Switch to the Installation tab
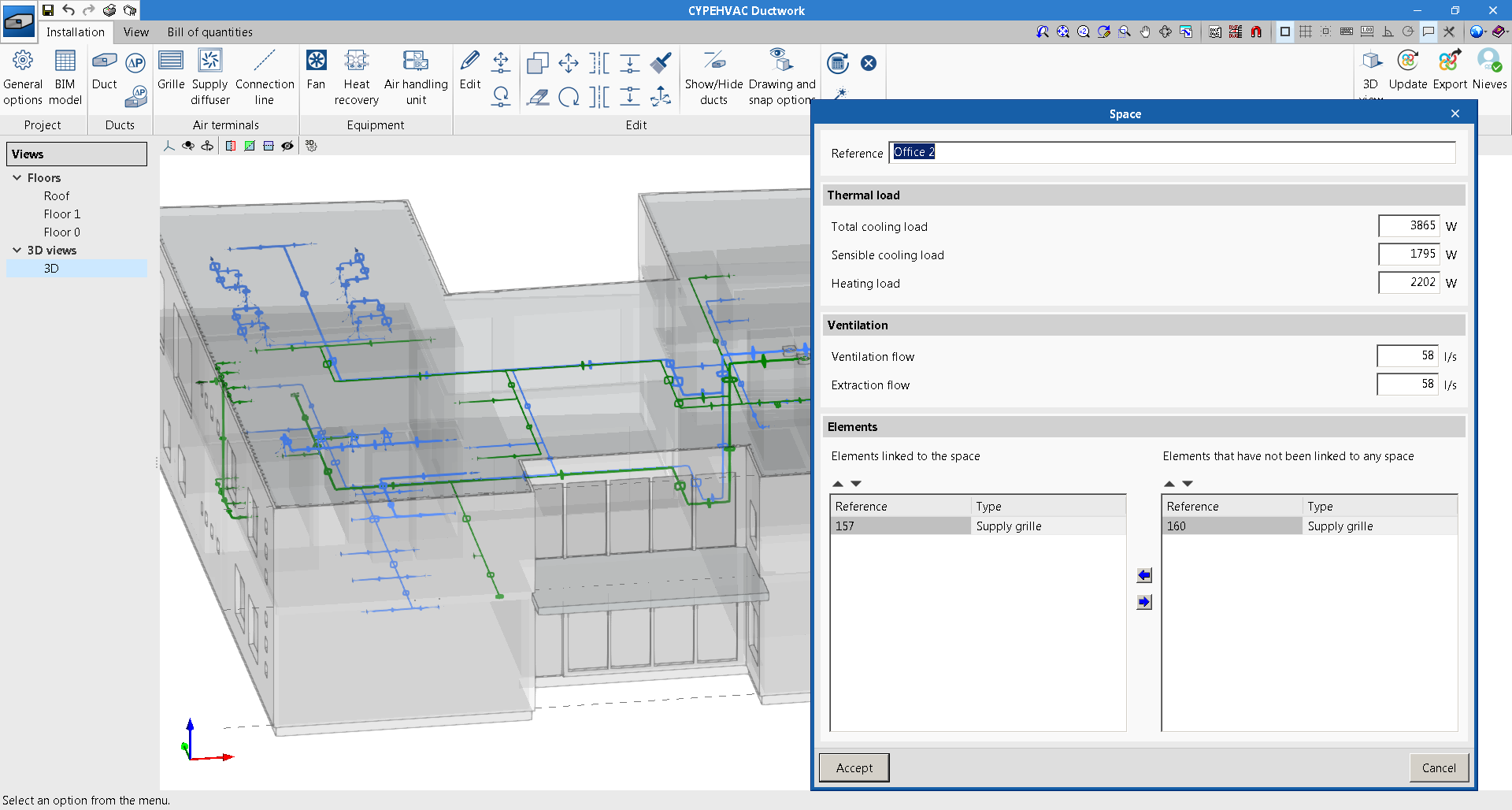This screenshot has height=810, width=1512. [x=75, y=32]
